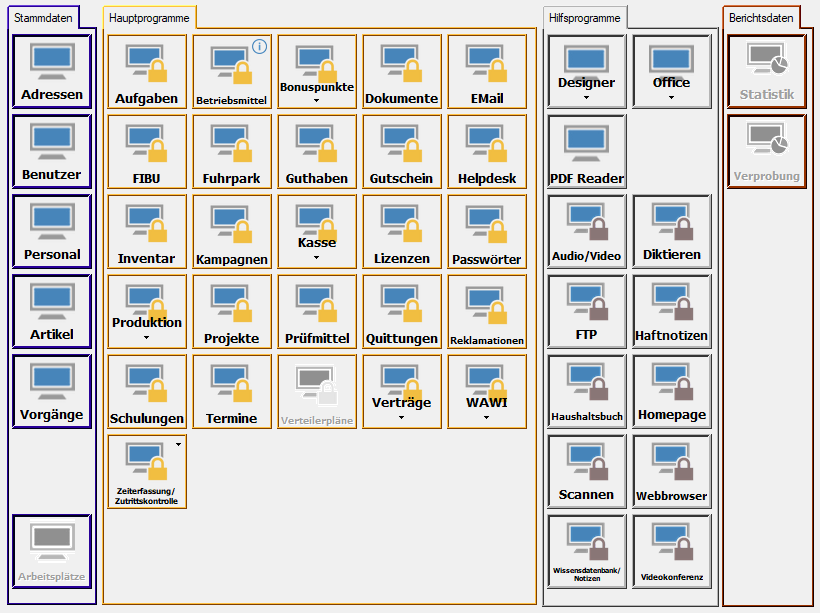Viewport: 820px width, 613px height.
Task: Open the Schulungen program
Action: [x=147, y=392]
